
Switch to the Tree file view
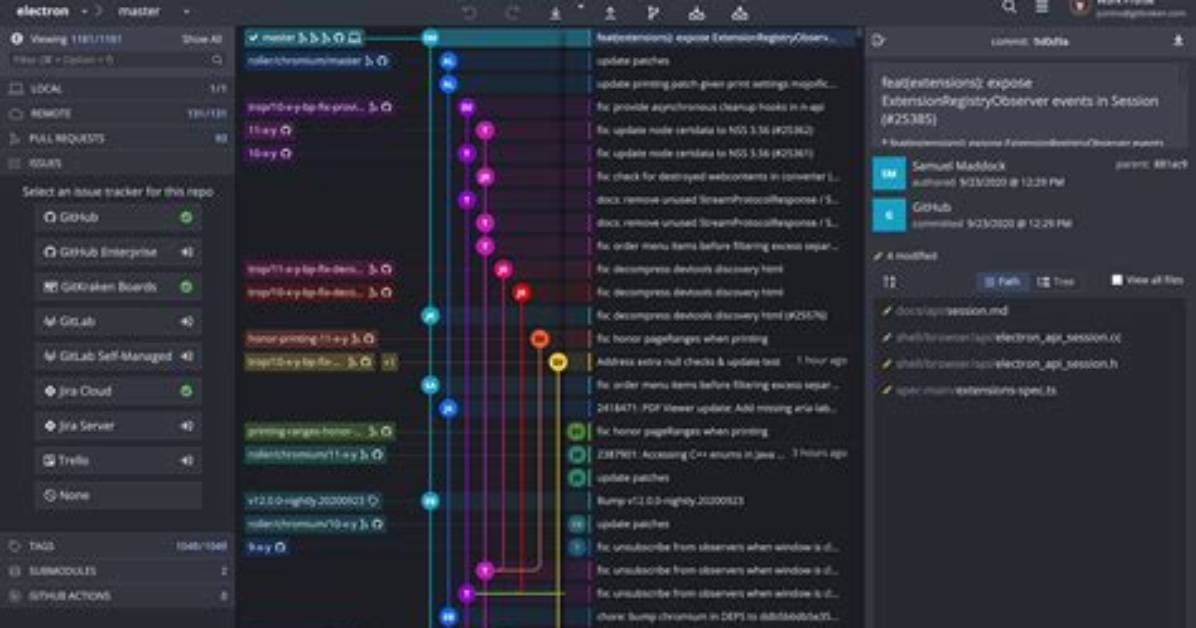click(x=1056, y=282)
